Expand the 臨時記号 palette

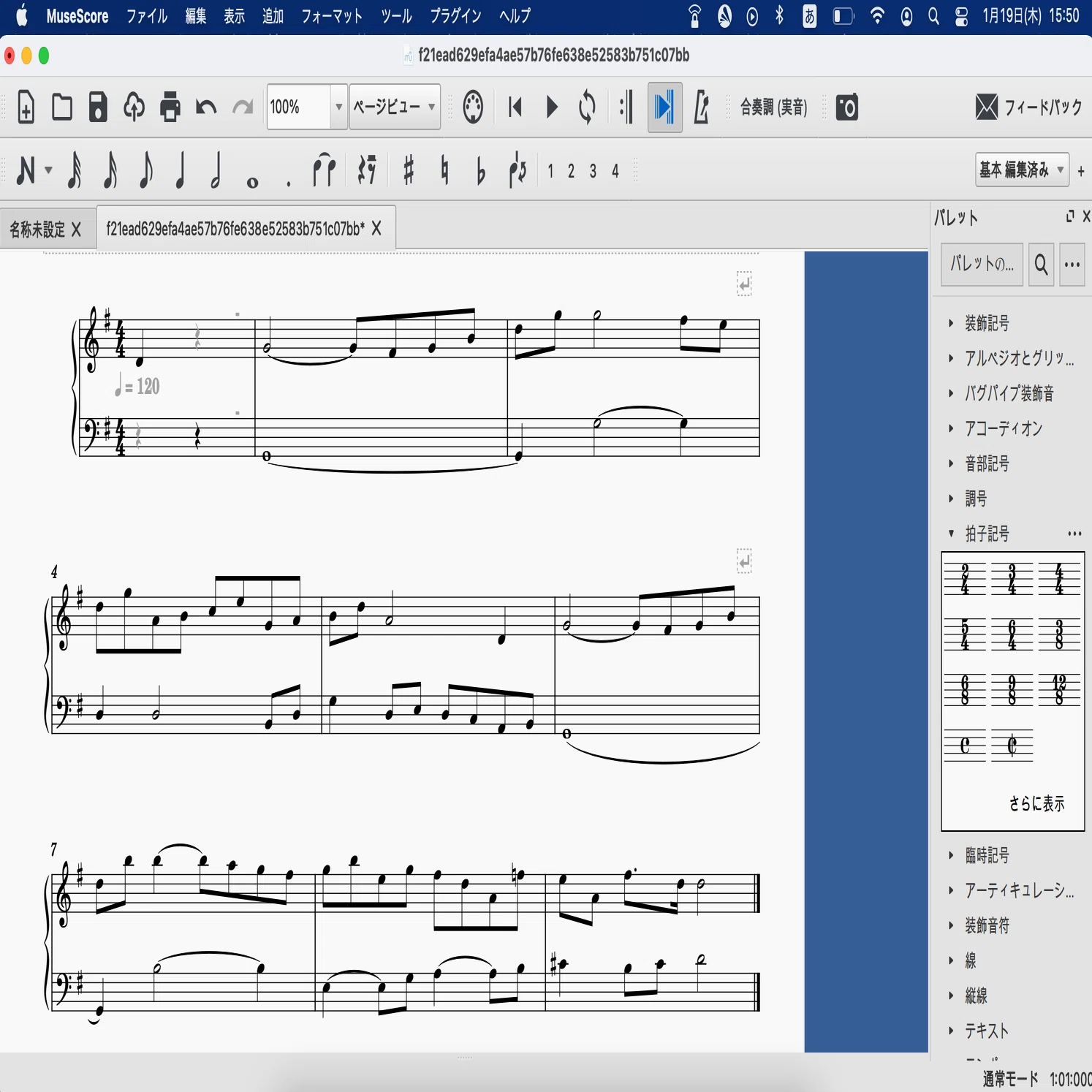point(987,855)
